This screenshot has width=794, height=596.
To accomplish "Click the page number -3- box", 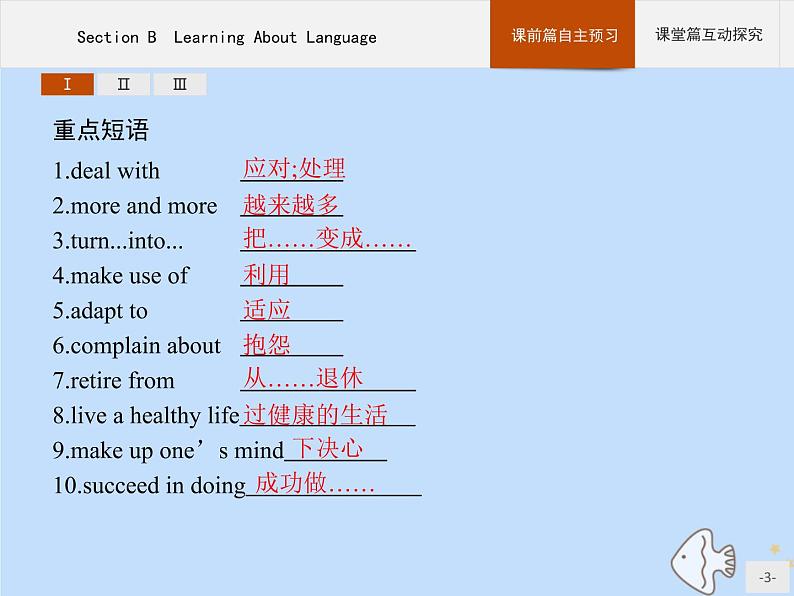I will (x=767, y=577).
